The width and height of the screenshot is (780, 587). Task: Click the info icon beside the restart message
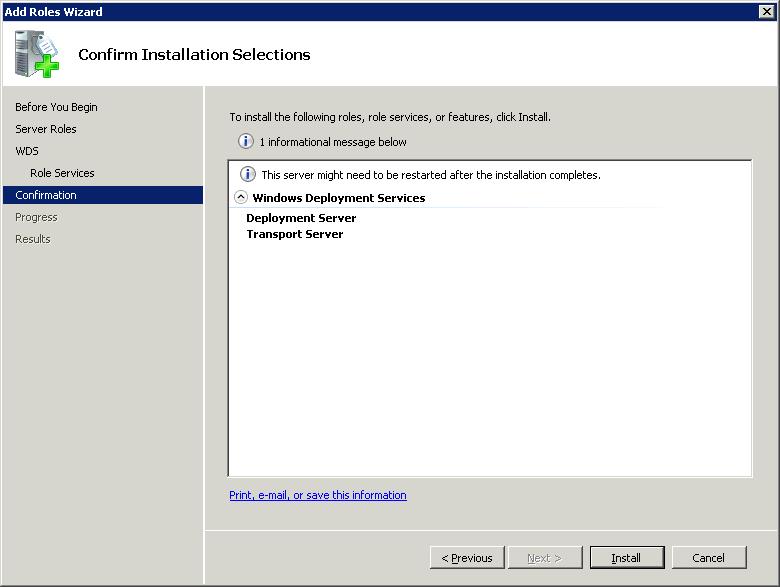[x=248, y=174]
